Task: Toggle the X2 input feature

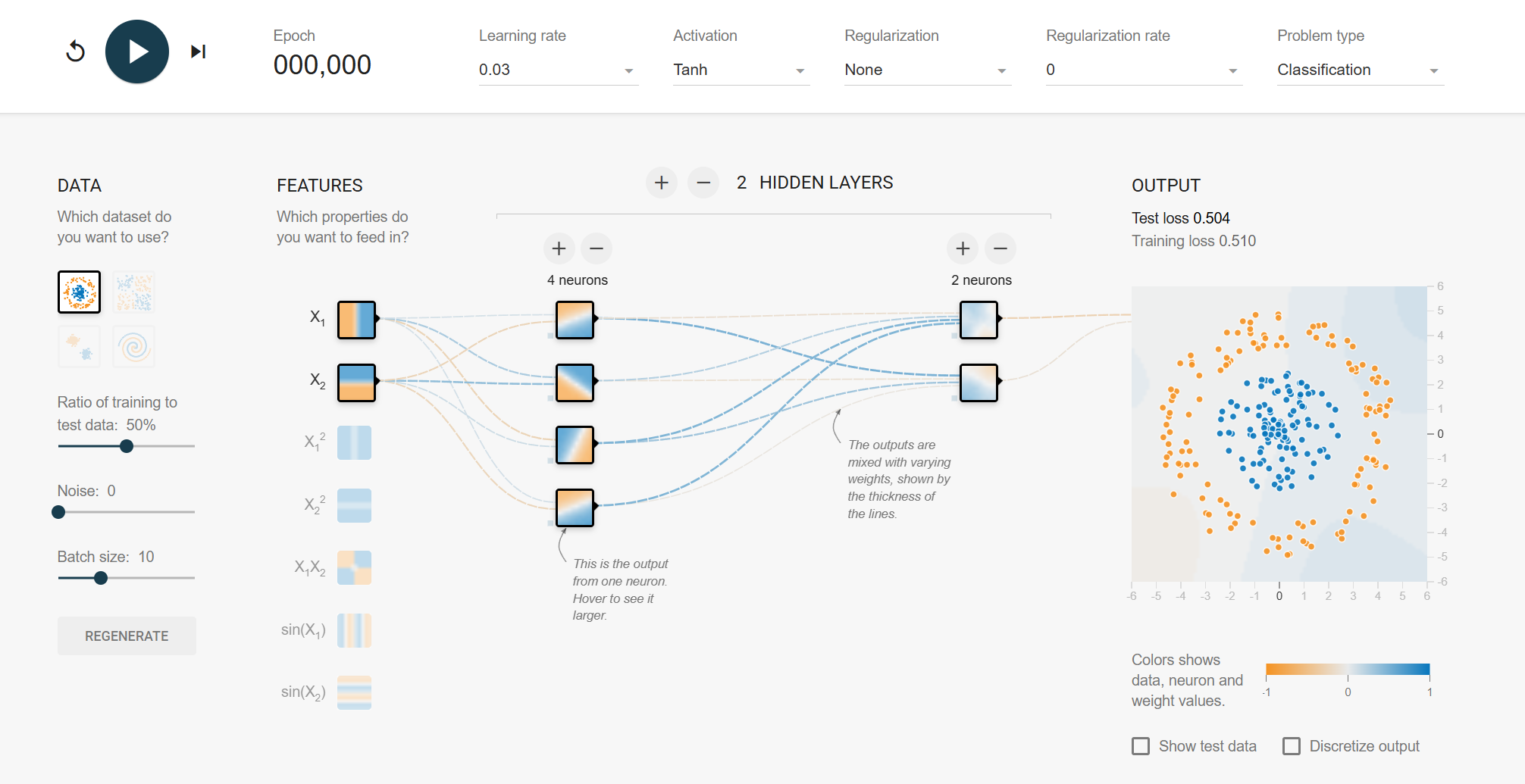Action: [356, 382]
